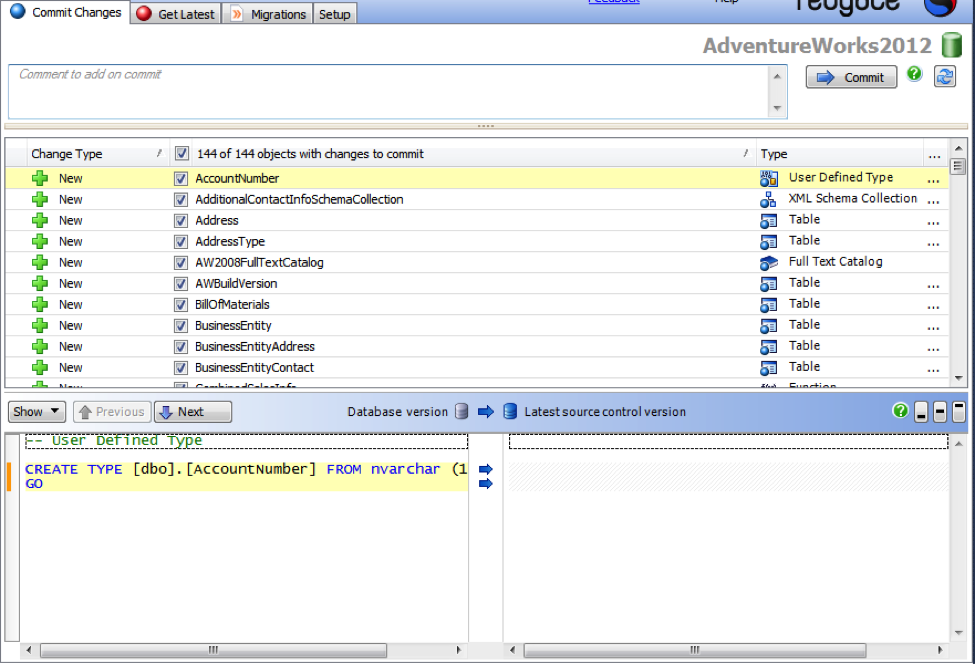Screen dimensions: 975x664
Task: Open the Migrations tab
Action: coord(269,14)
